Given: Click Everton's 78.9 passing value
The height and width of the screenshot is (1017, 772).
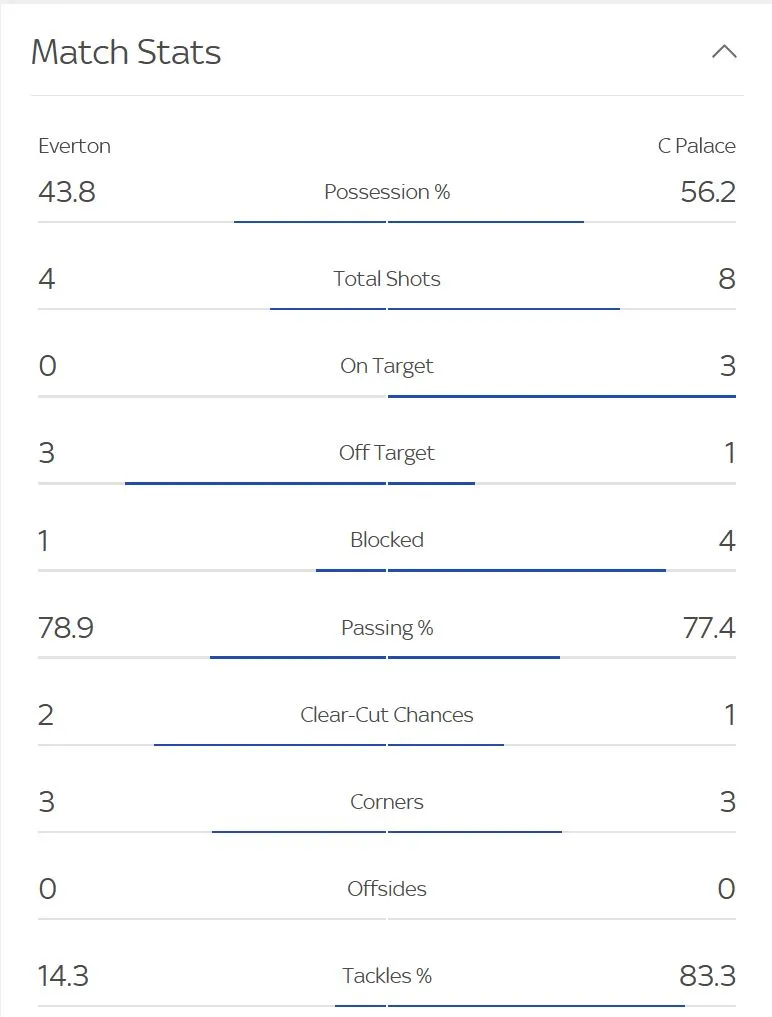Looking at the screenshot, I should (x=66, y=628).
